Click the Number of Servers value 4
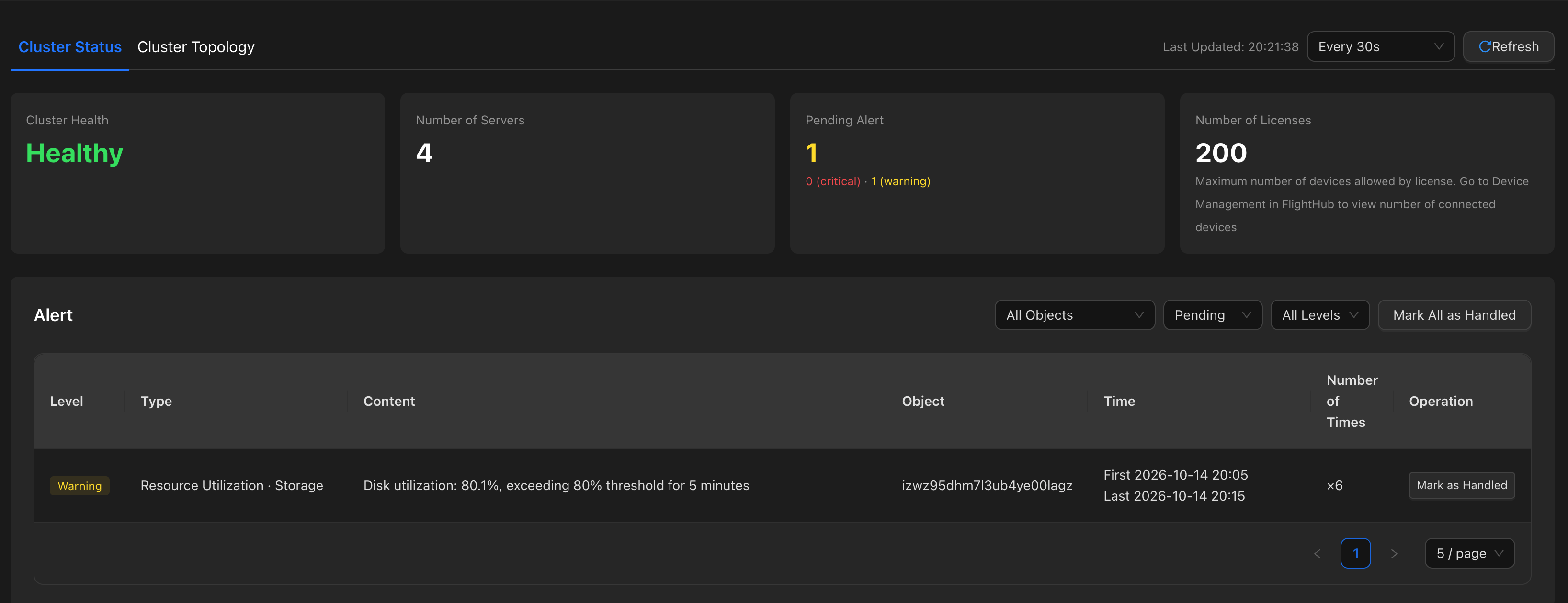Viewport: 1568px width, 603px height. click(424, 153)
